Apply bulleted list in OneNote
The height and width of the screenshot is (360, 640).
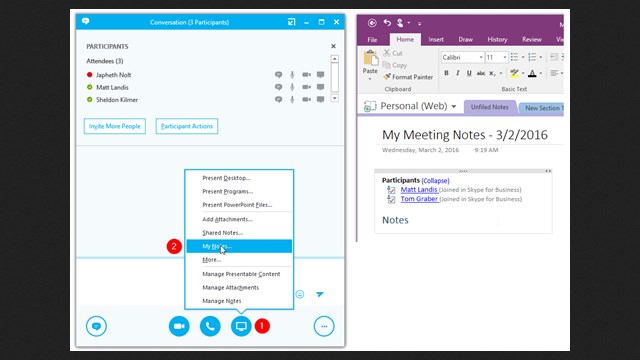(514, 57)
